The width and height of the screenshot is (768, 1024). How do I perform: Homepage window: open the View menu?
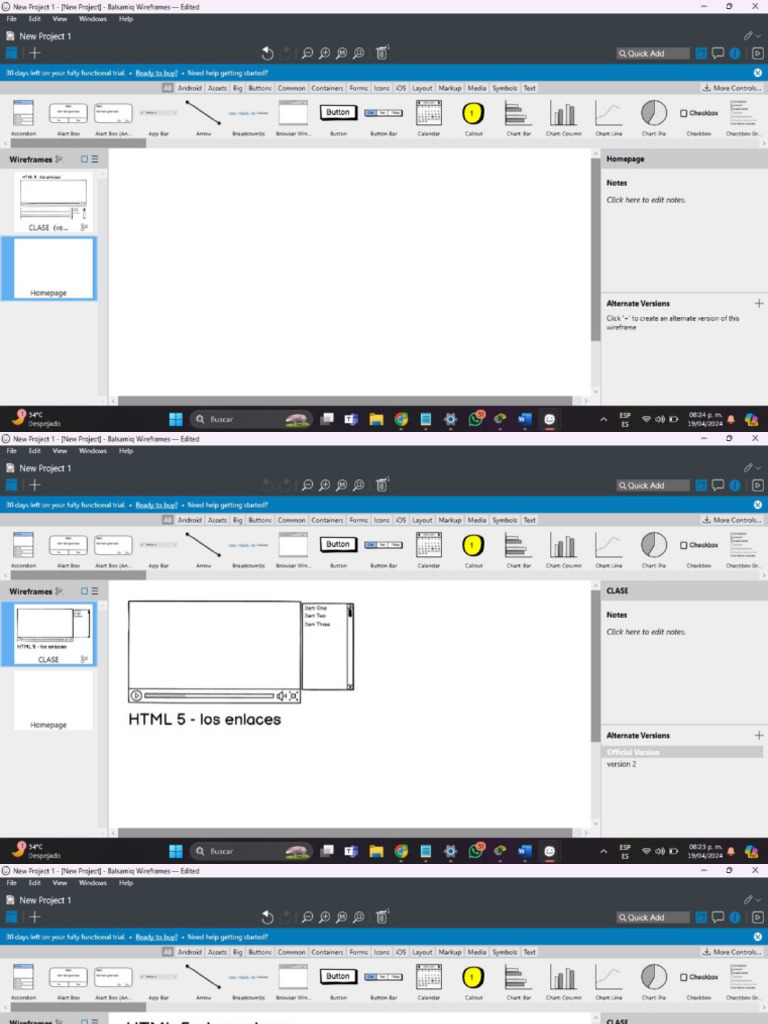click(x=59, y=19)
